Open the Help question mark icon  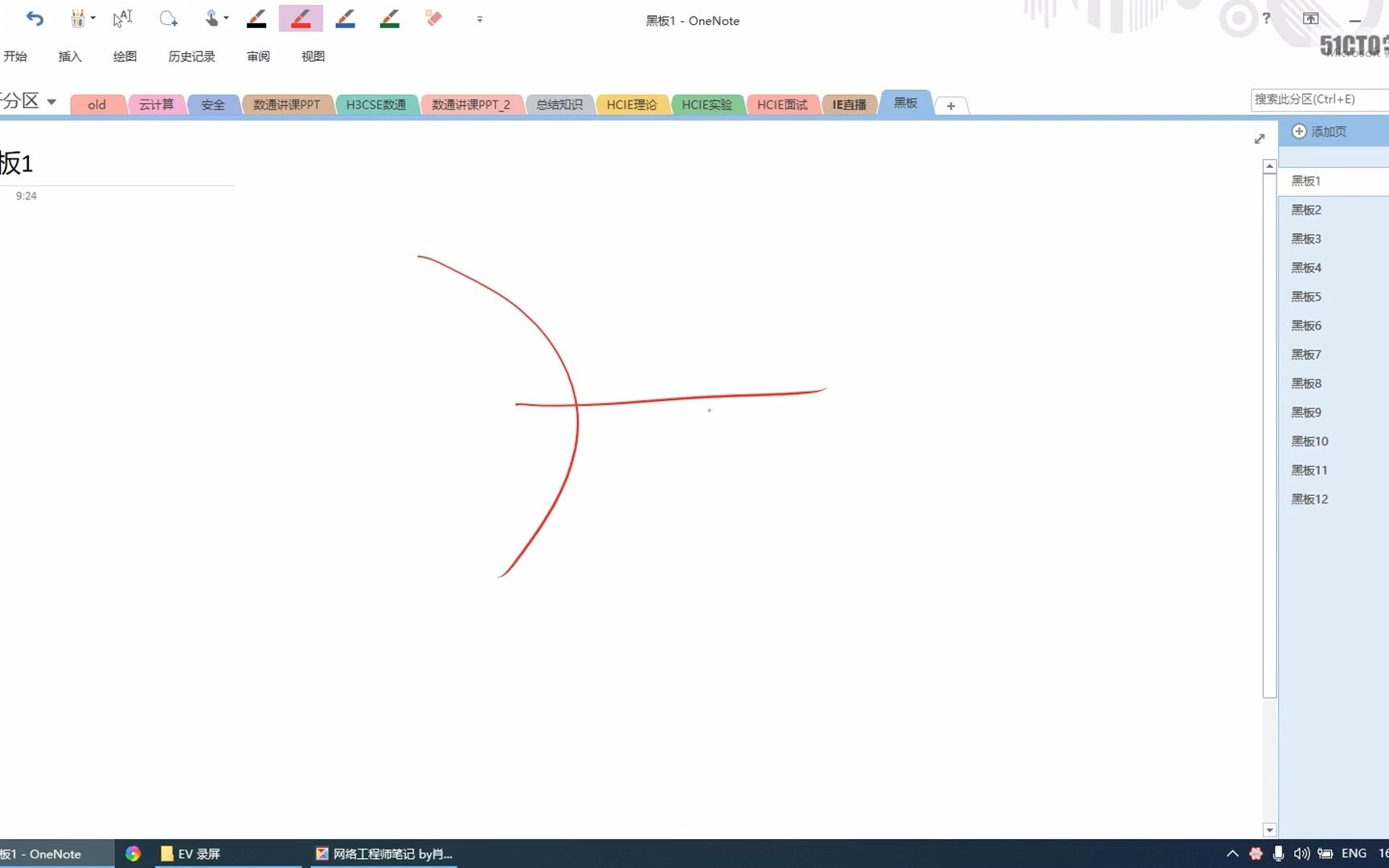point(1266,18)
